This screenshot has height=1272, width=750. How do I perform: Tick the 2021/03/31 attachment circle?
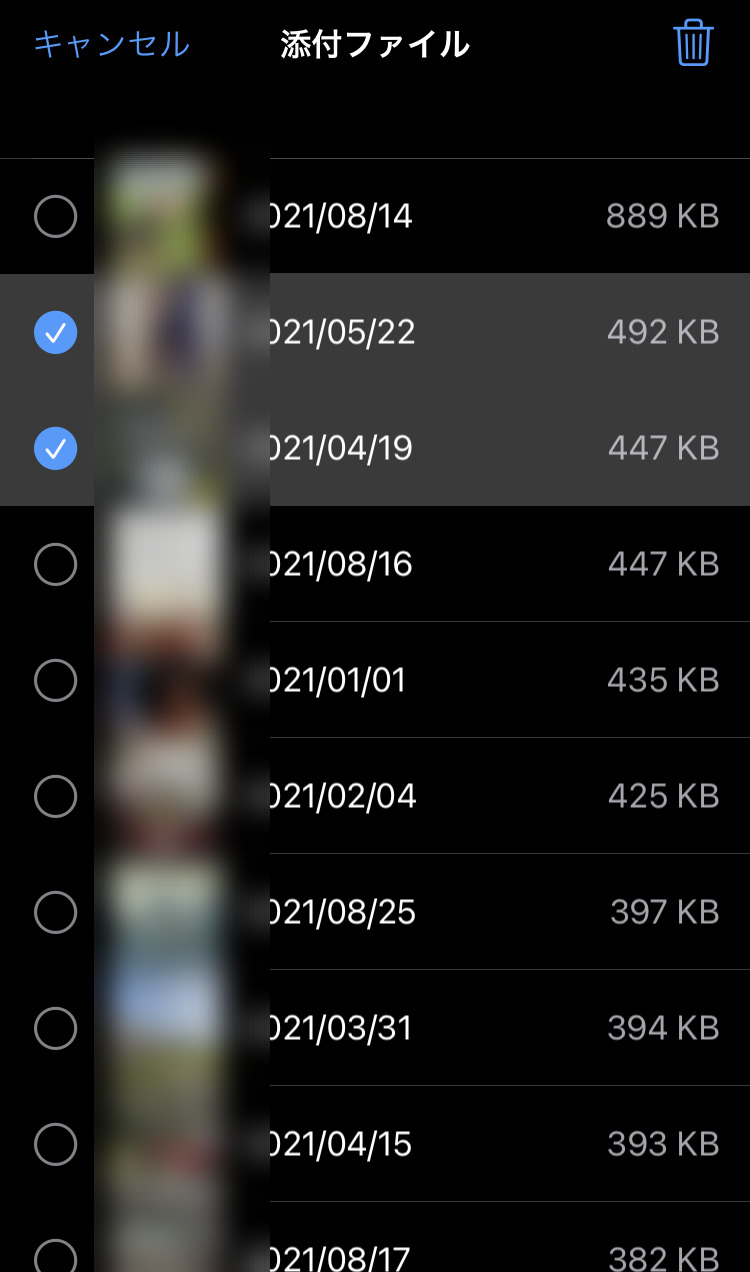55,1028
